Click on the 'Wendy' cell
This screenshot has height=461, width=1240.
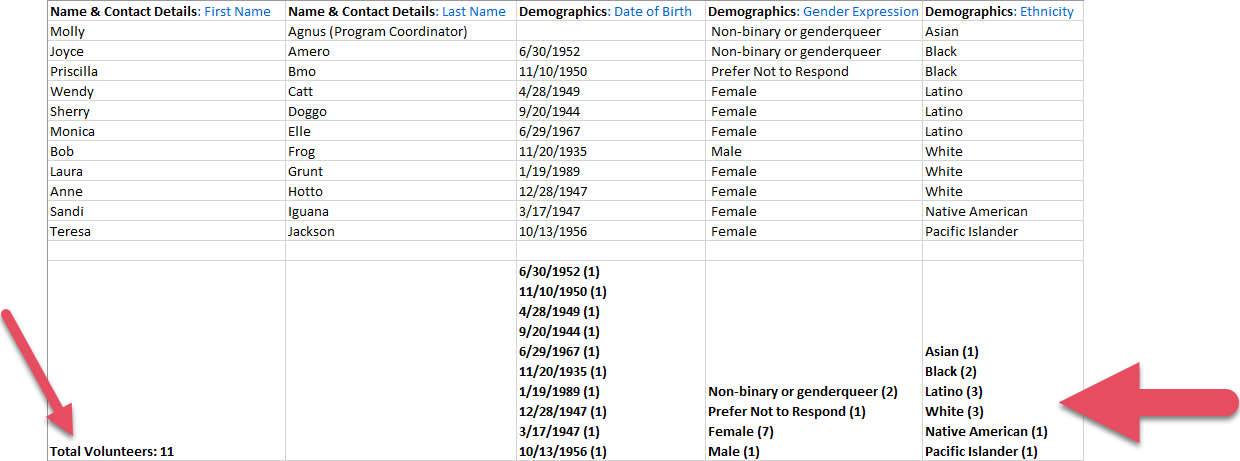pos(166,91)
